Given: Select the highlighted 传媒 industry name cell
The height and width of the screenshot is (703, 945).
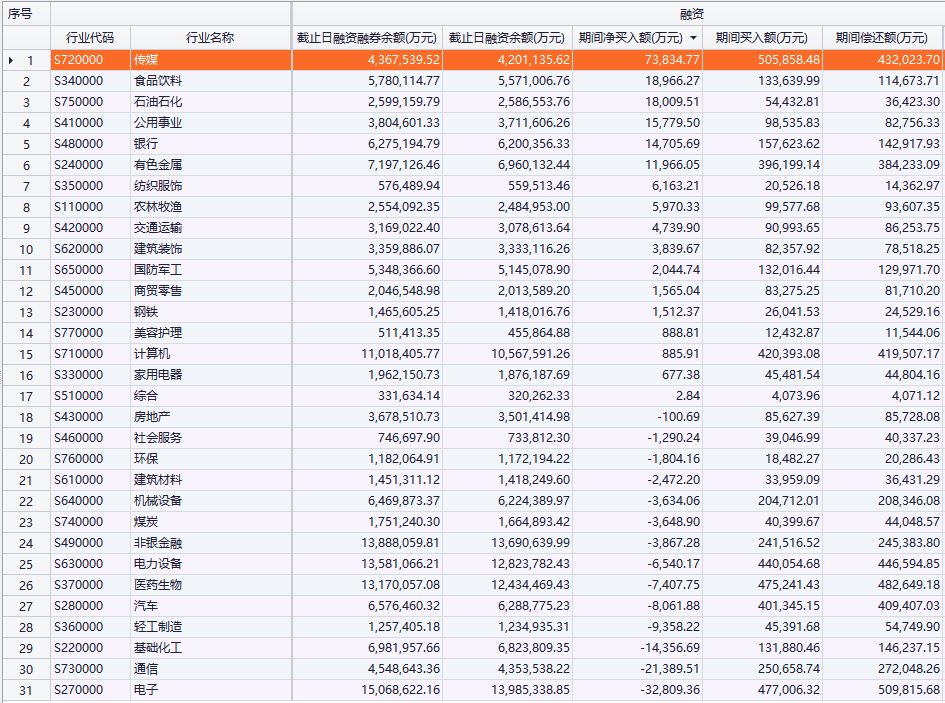Looking at the screenshot, I should pos(210,60).
